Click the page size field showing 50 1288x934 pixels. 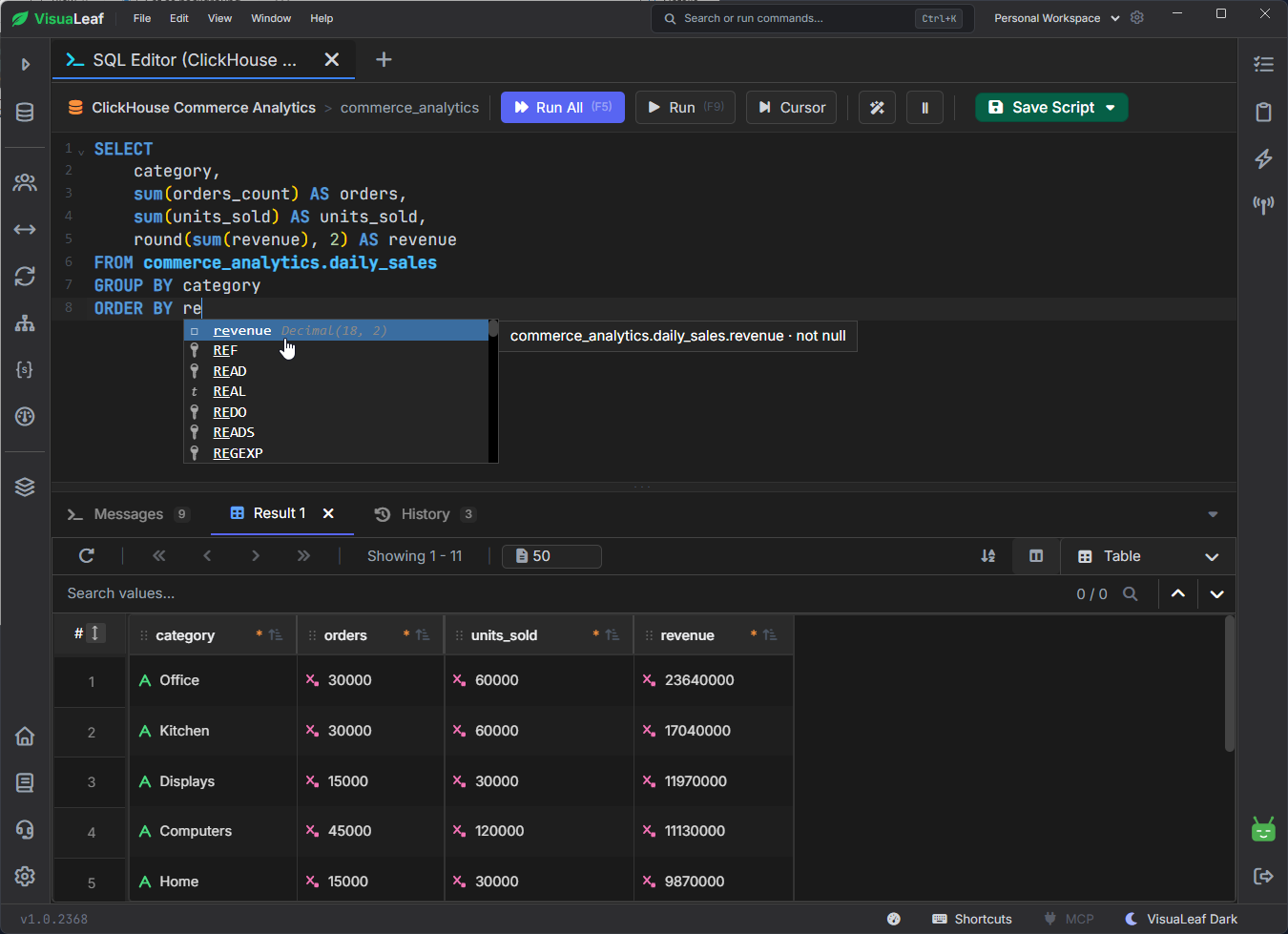(551, 556)
